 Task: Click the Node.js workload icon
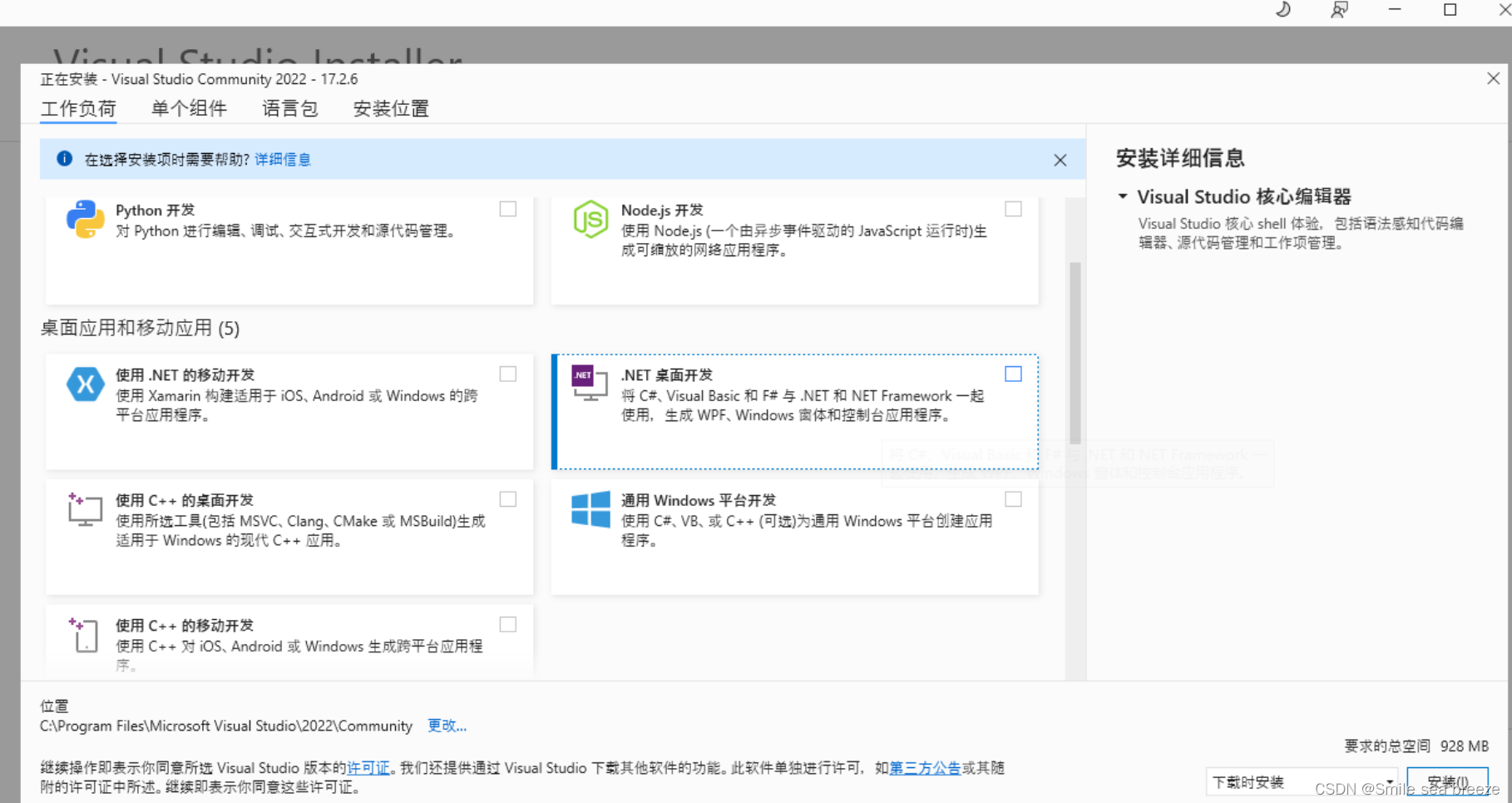click(590, 220)
